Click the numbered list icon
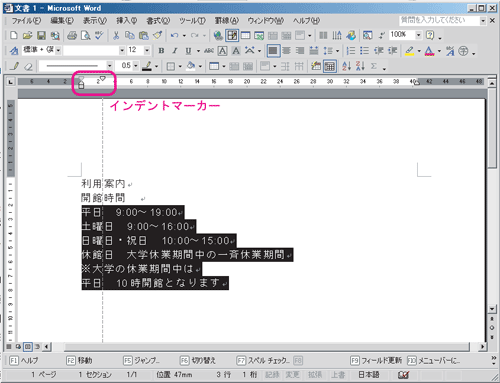 351,51
